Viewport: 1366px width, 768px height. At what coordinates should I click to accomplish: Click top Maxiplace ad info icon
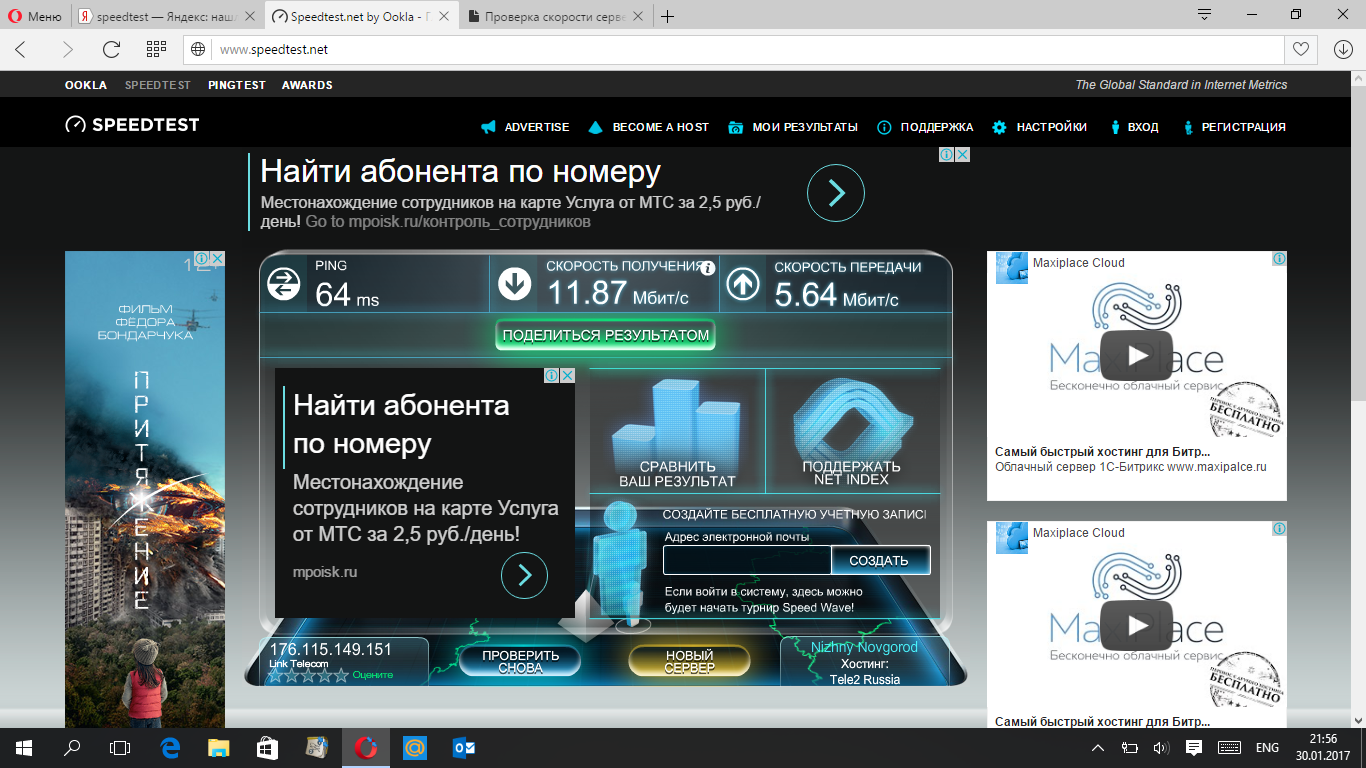coord(1279,259)
